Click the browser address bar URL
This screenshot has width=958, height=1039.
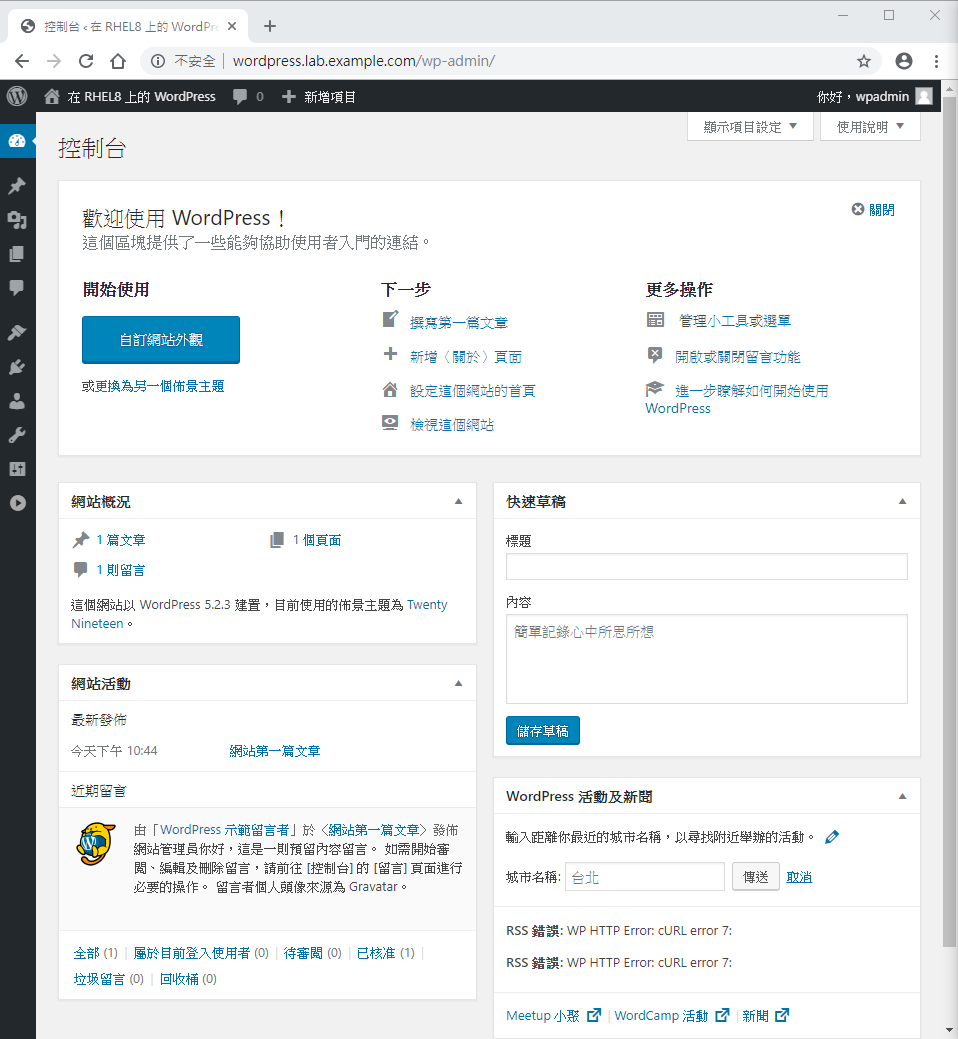tap(364, 61)
